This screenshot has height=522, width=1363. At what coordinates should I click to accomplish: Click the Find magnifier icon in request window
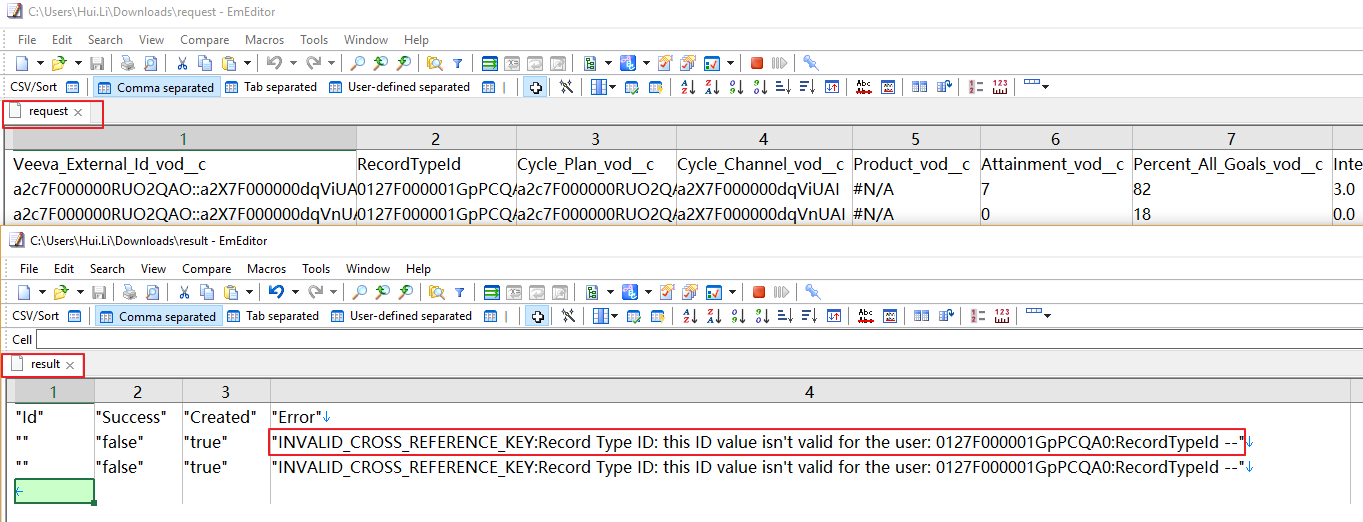[x=357, y=63]
